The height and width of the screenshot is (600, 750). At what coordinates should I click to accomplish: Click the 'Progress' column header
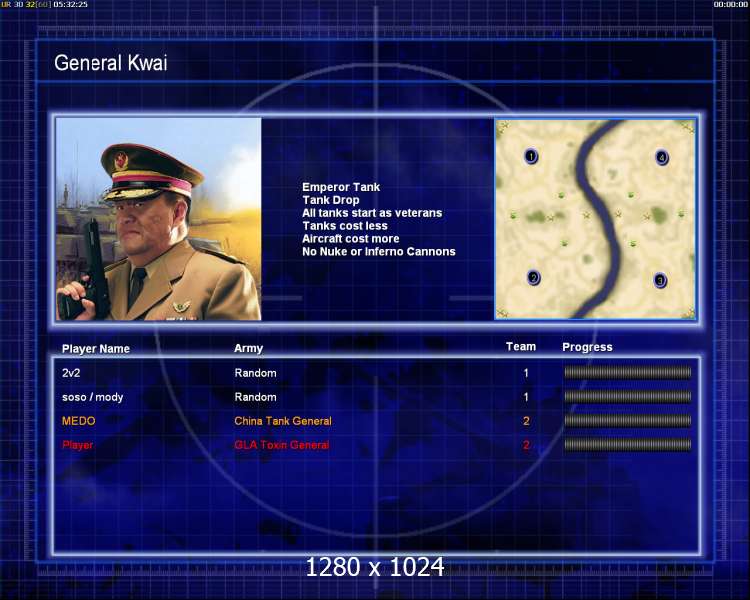pyautogui.click(x=587, y=347)
